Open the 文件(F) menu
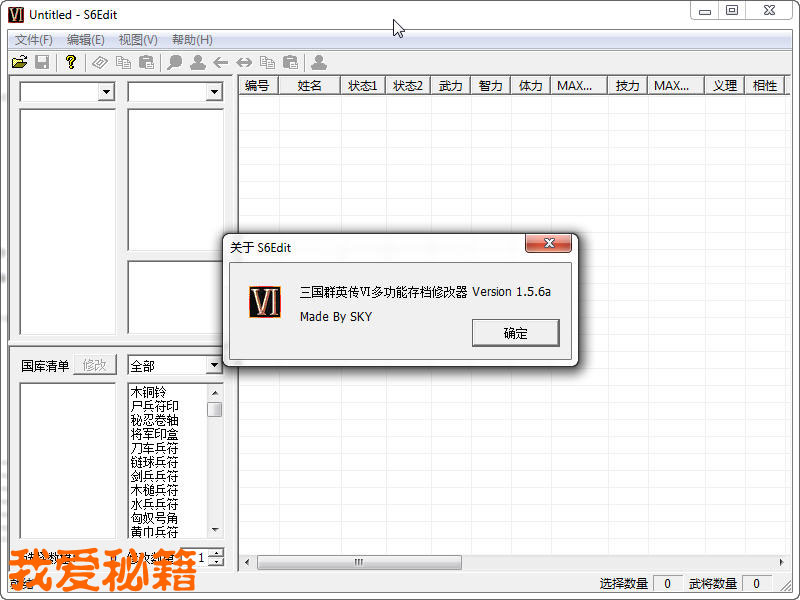 pos(34,40)
